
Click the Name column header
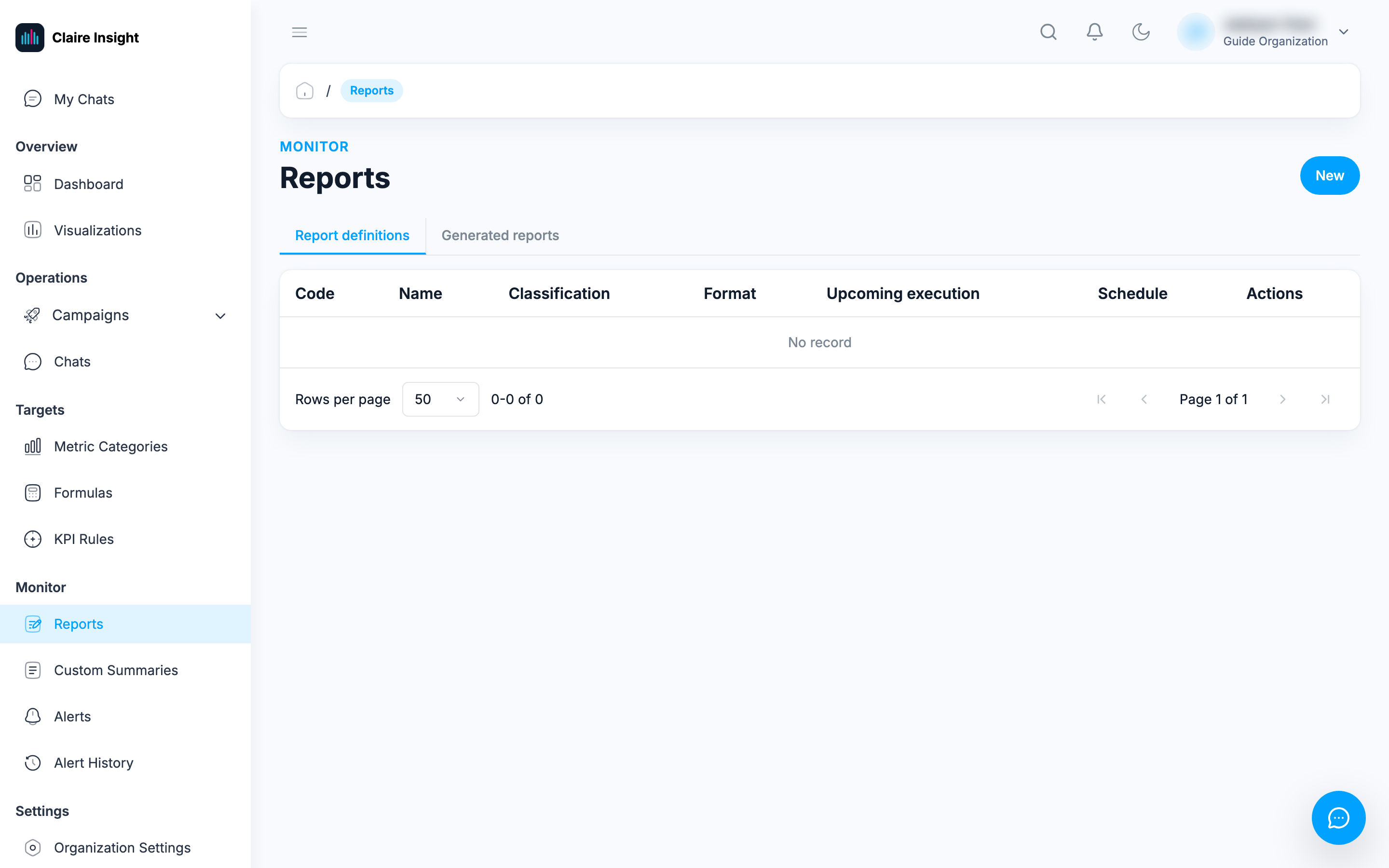[x=420, y=293]
